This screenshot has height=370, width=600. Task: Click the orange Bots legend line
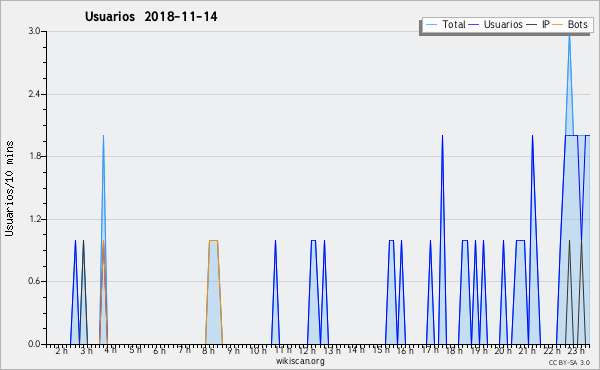pyautogui.click(x=558, y=25)
